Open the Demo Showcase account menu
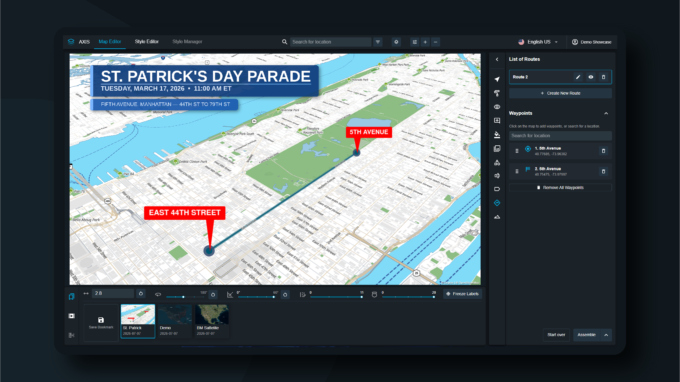Image resolution: width=680 pixels, height=382 pixels. (592, 42)
